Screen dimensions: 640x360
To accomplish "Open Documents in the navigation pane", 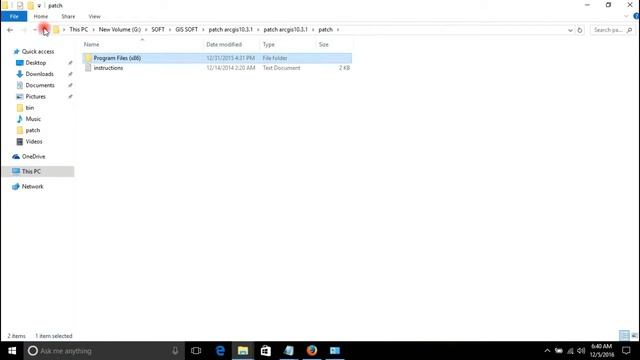I will click(40, 85).
